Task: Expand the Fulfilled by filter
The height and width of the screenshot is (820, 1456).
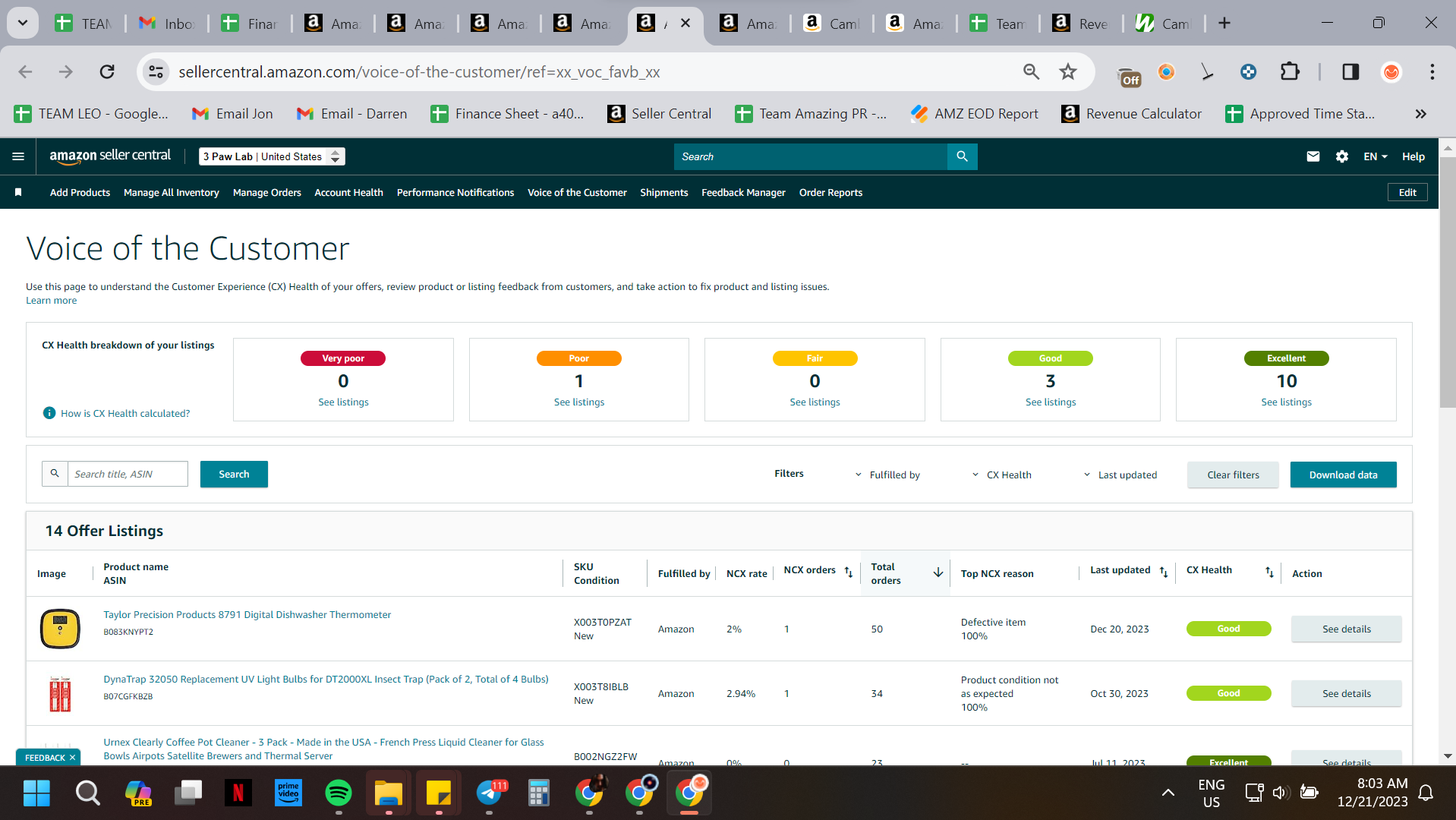Action: pyautogui.click(x=887, y=475)
